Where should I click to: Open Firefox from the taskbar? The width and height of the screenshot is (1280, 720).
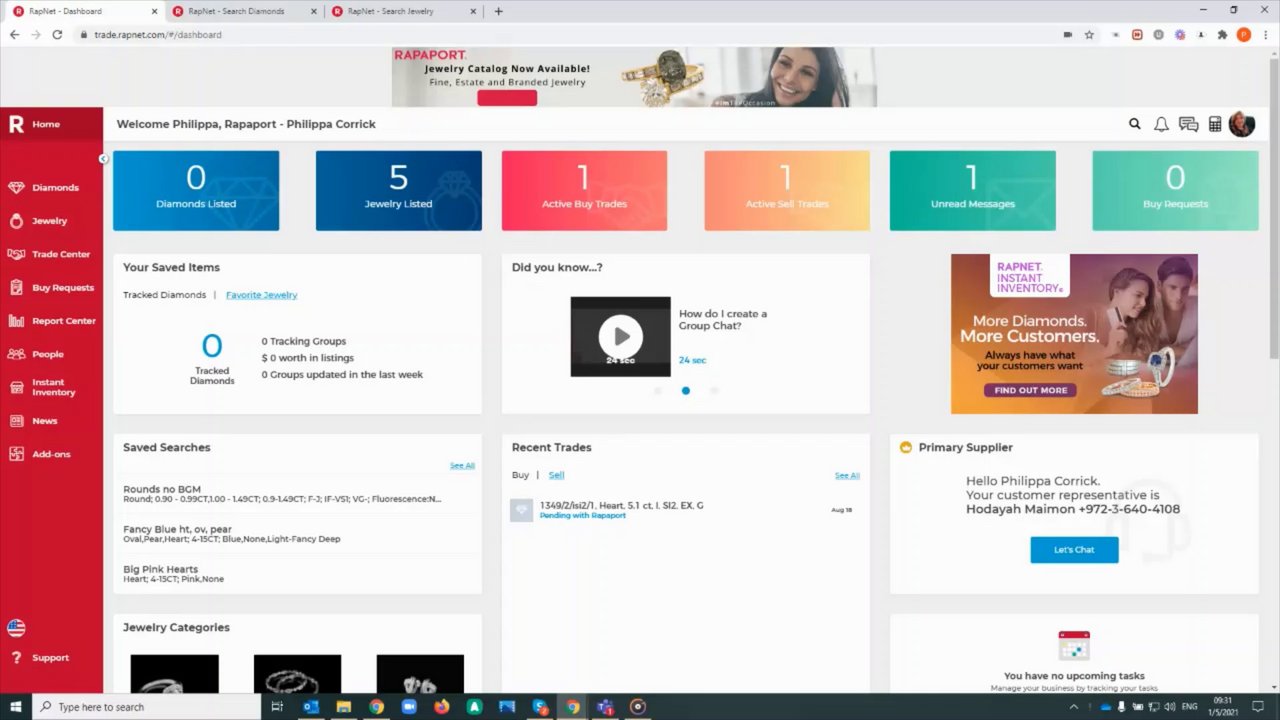click(x=442, y=707)
